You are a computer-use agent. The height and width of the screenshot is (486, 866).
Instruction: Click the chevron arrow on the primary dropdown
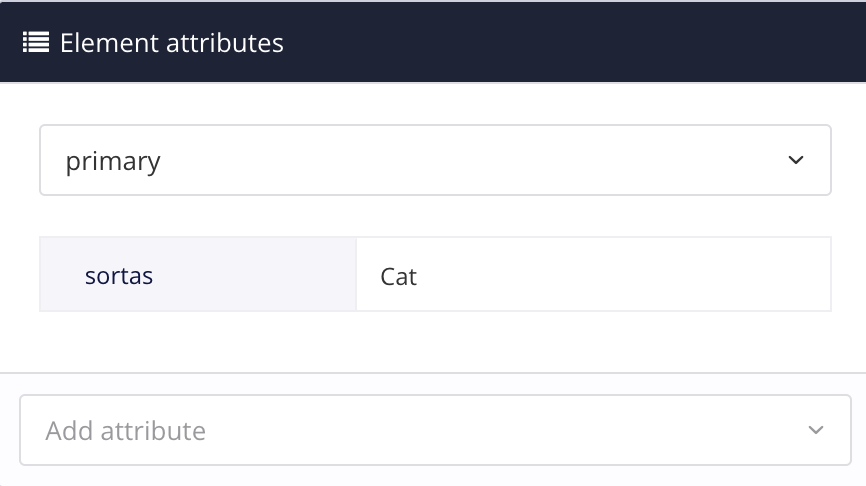coord(796,160)
